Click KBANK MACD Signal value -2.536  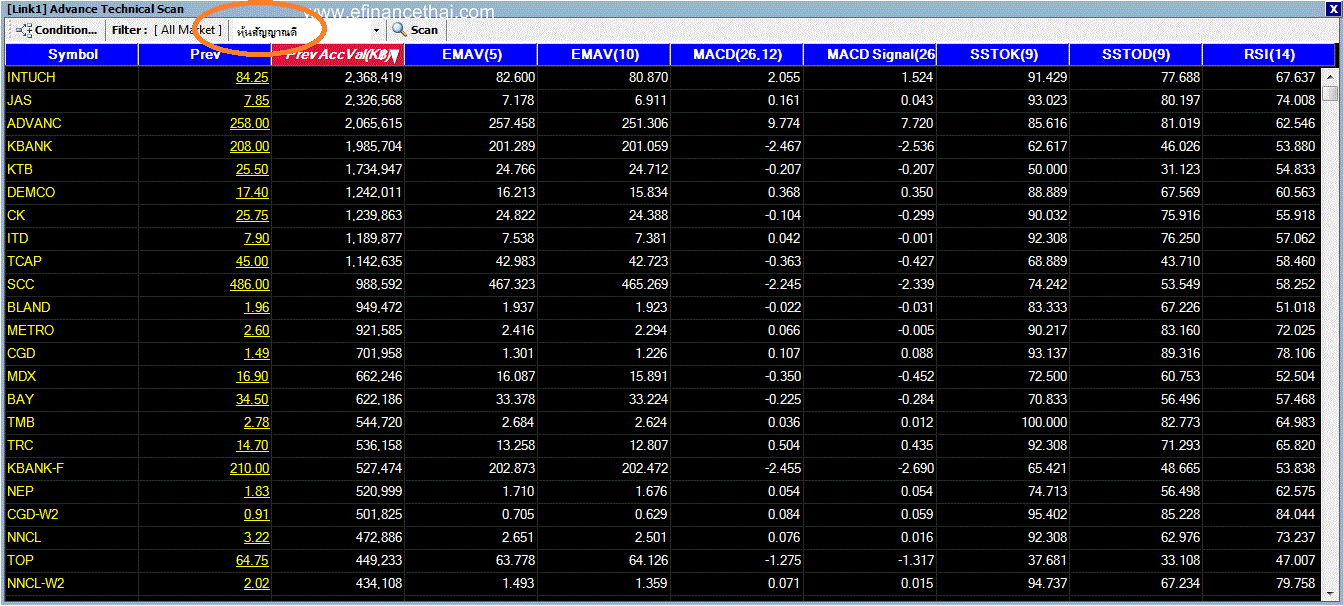pos(913,146)
